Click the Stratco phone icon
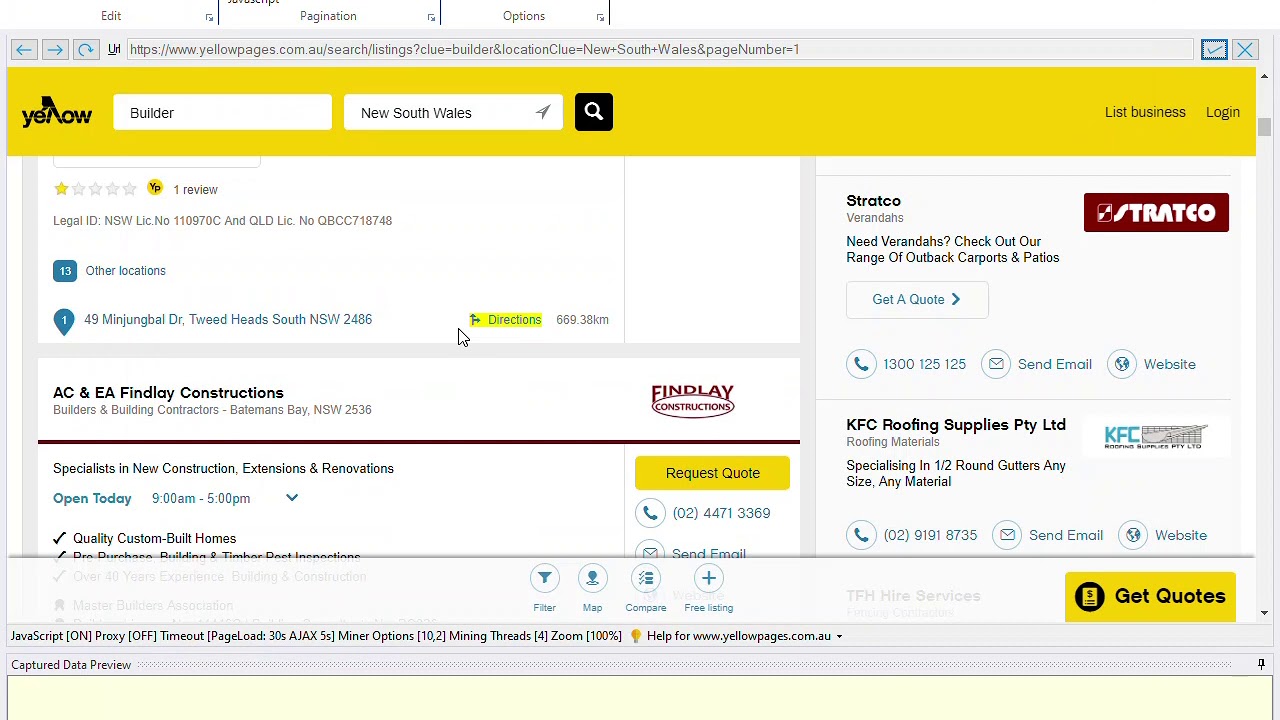This screenshot has height=720, width=1280. click(x=861, y=364)
